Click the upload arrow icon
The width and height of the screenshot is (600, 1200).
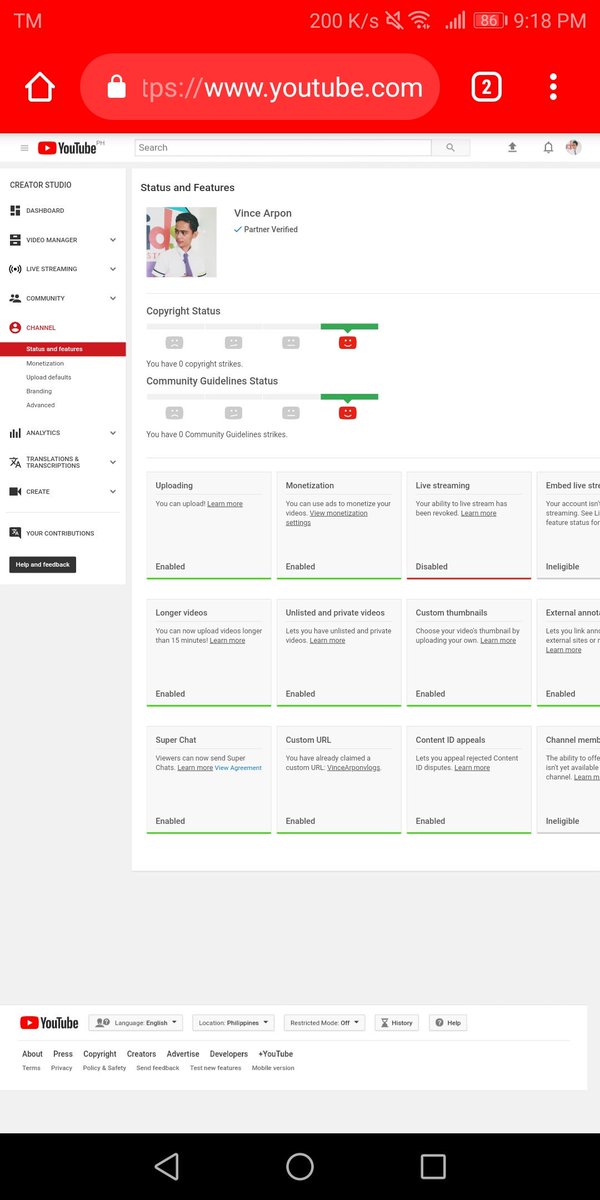click(512, 147)
